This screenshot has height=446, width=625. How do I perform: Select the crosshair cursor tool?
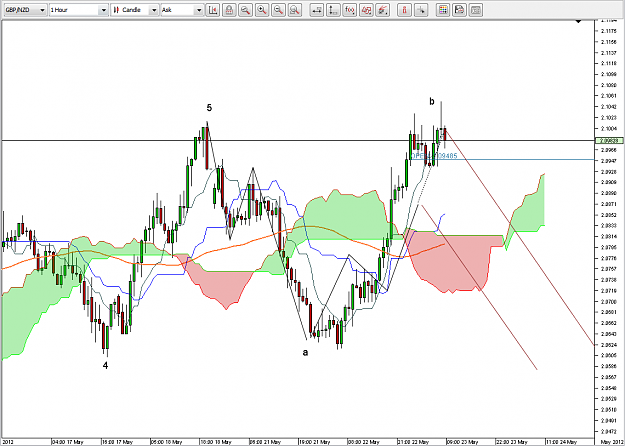[421, 10]
